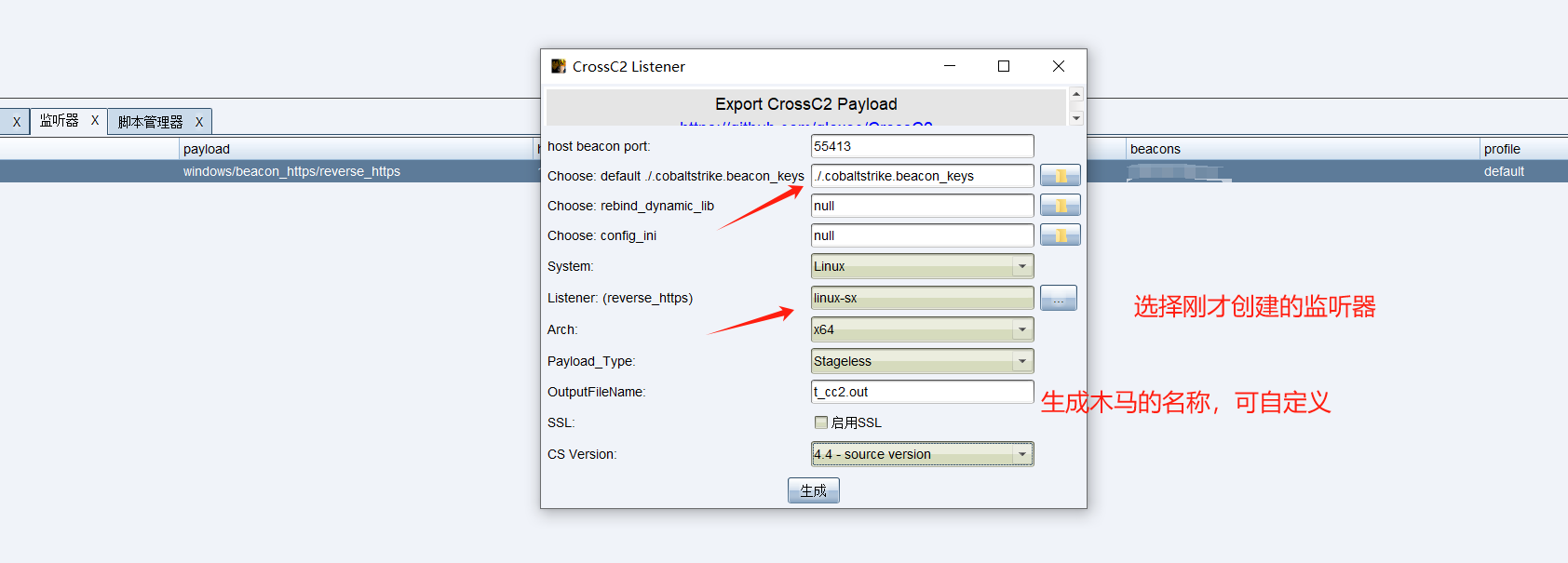Click the Export CrossC2 Payload heading
1568x563 pixels.
tap(806, 104)
